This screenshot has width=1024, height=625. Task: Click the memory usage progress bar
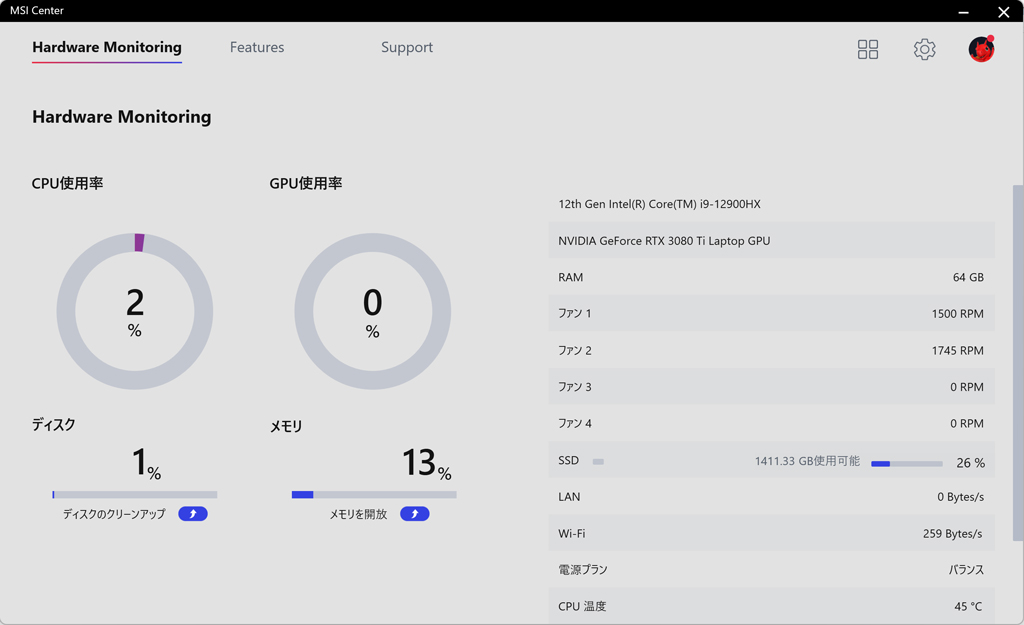pos(374,495)
